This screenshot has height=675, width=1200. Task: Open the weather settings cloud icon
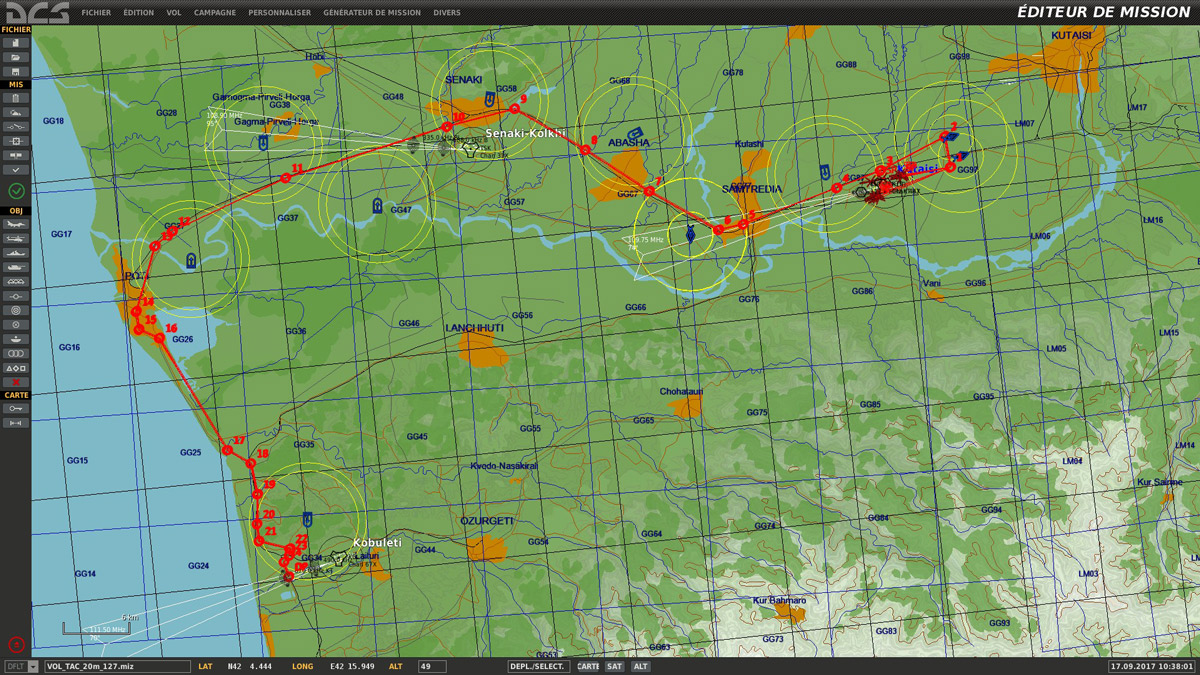(x=16, y=113)
